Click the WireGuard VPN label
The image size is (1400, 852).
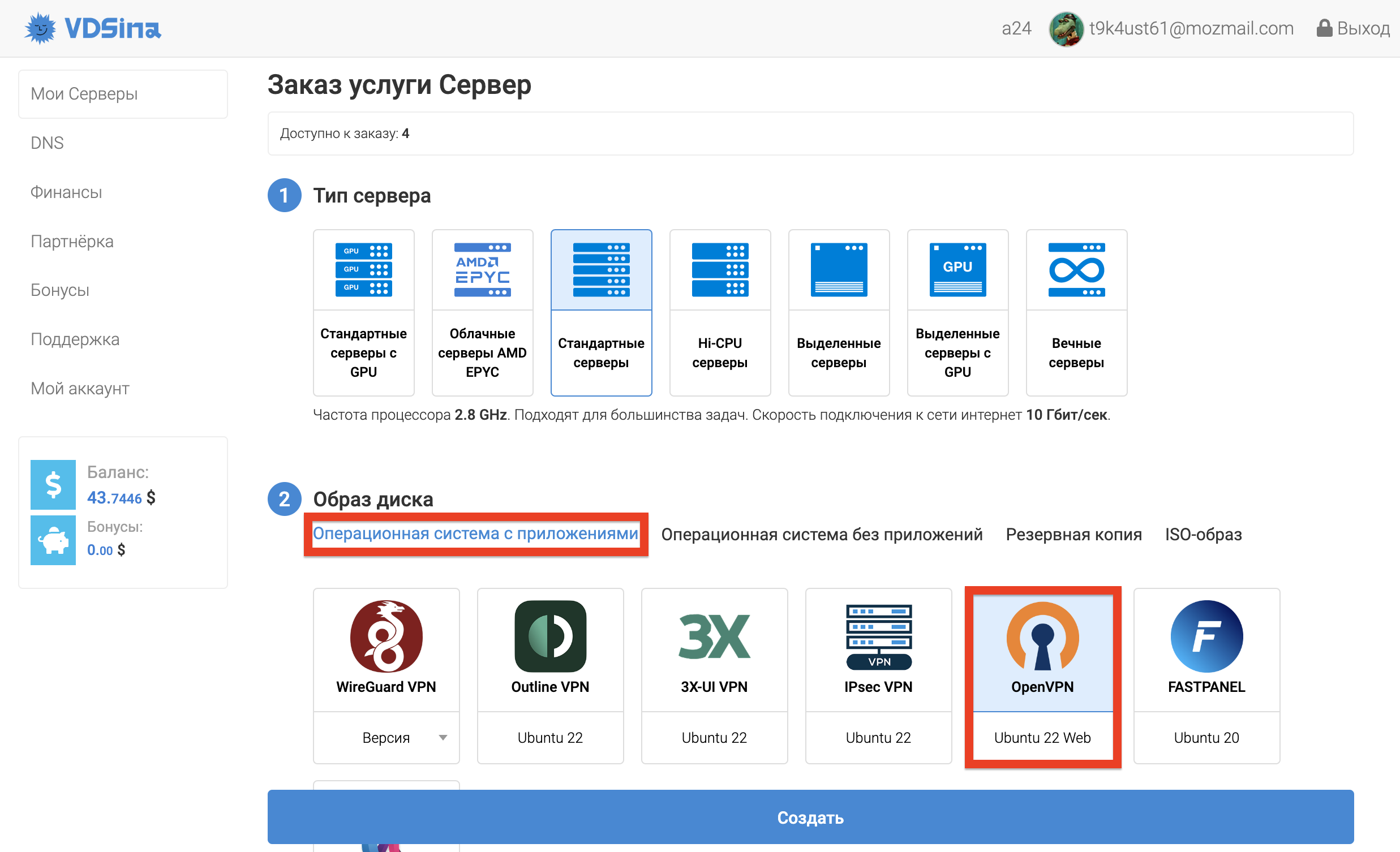(x=386, y=687)
